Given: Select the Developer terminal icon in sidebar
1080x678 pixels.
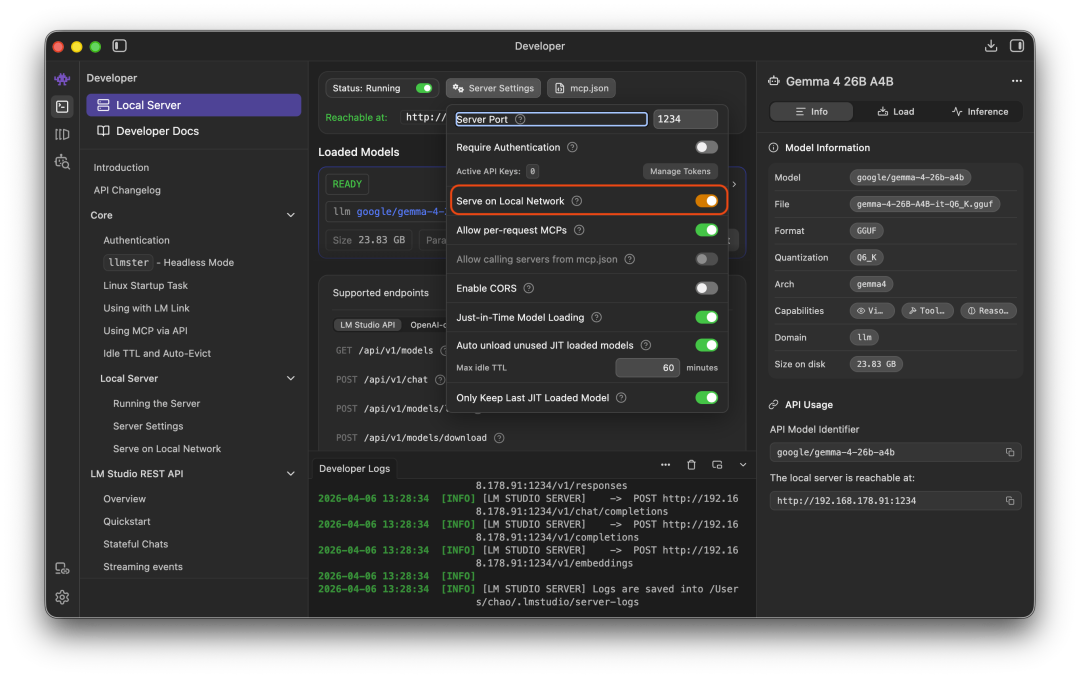Looking at the screenshot, I should [62, 106].
